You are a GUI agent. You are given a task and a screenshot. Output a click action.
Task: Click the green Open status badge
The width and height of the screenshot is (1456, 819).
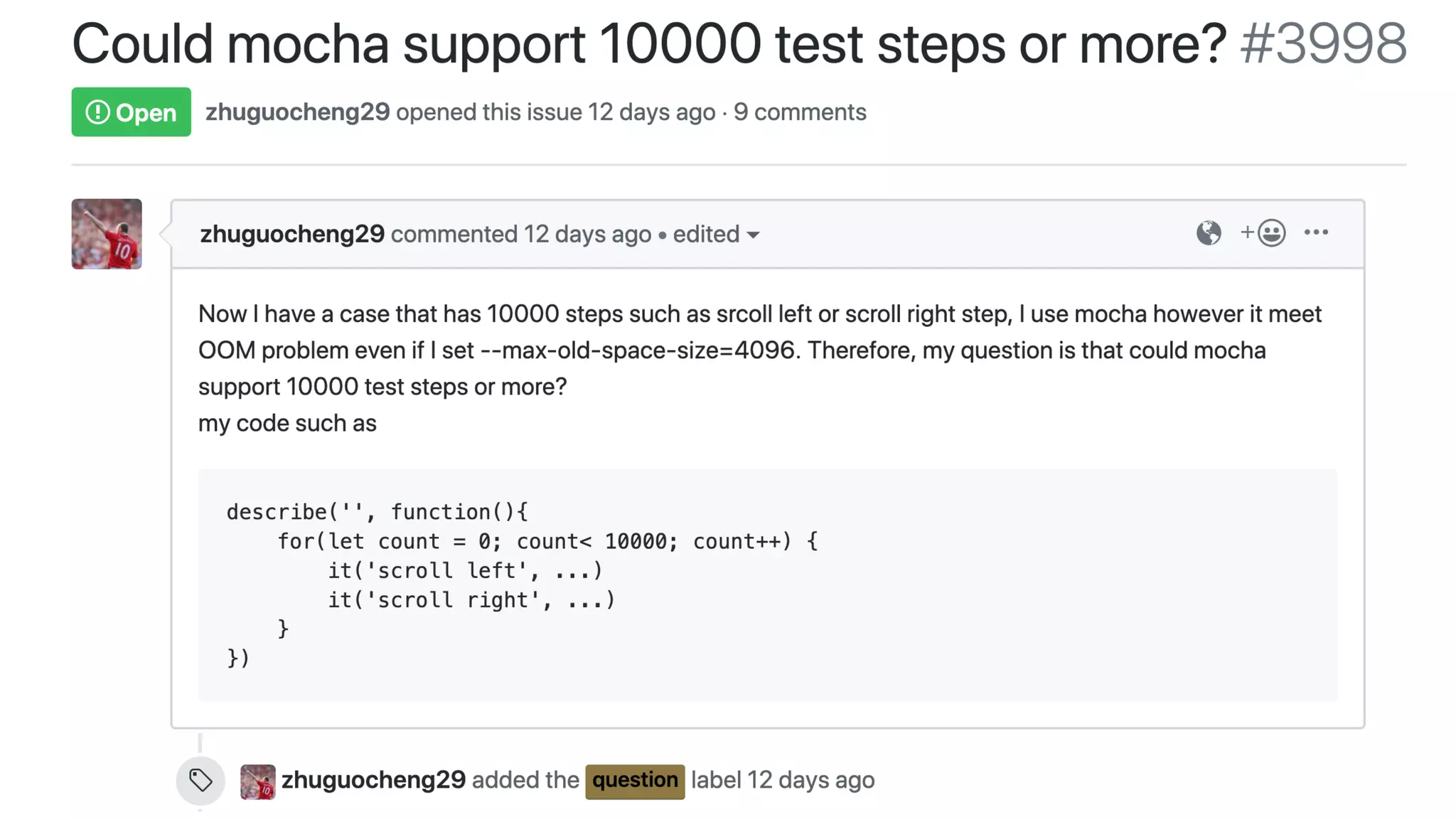click(x=131, y=112)
